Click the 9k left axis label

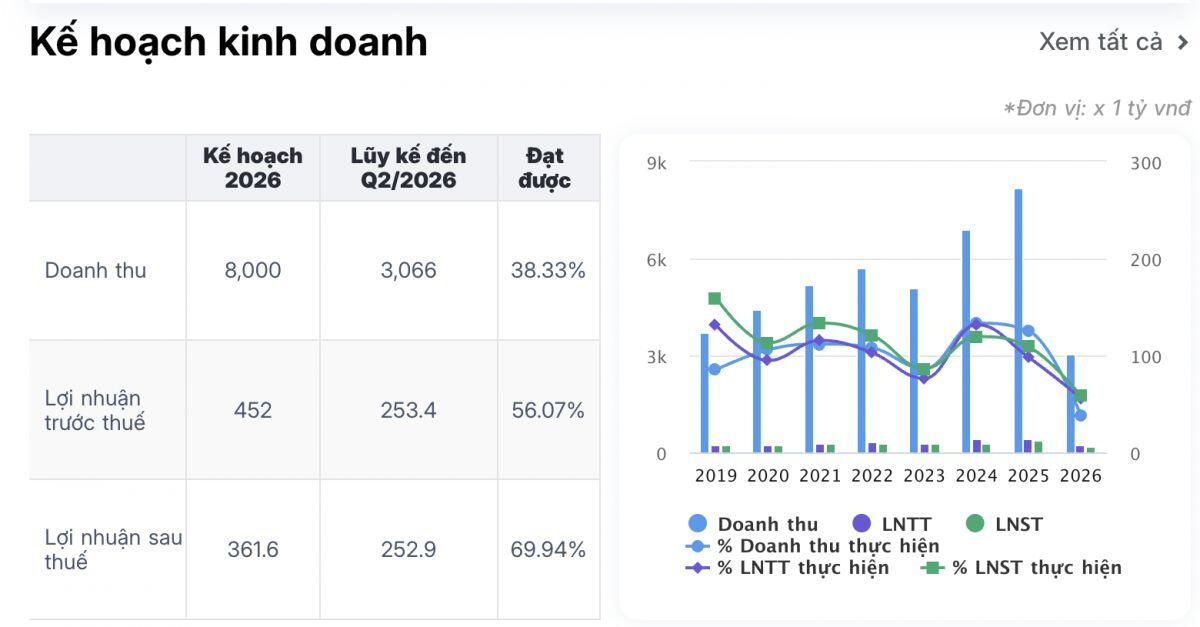pos(657,163)
